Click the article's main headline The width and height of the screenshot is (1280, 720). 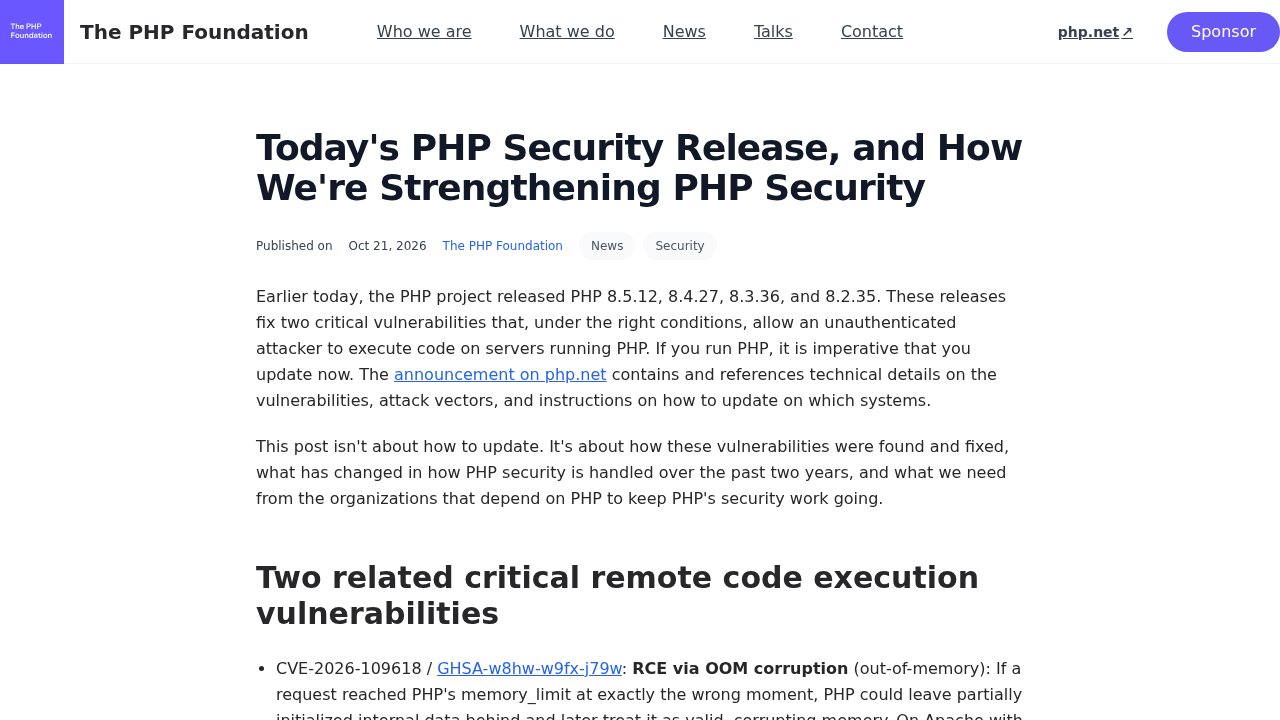pyautogui.click(x=639, y=168)
